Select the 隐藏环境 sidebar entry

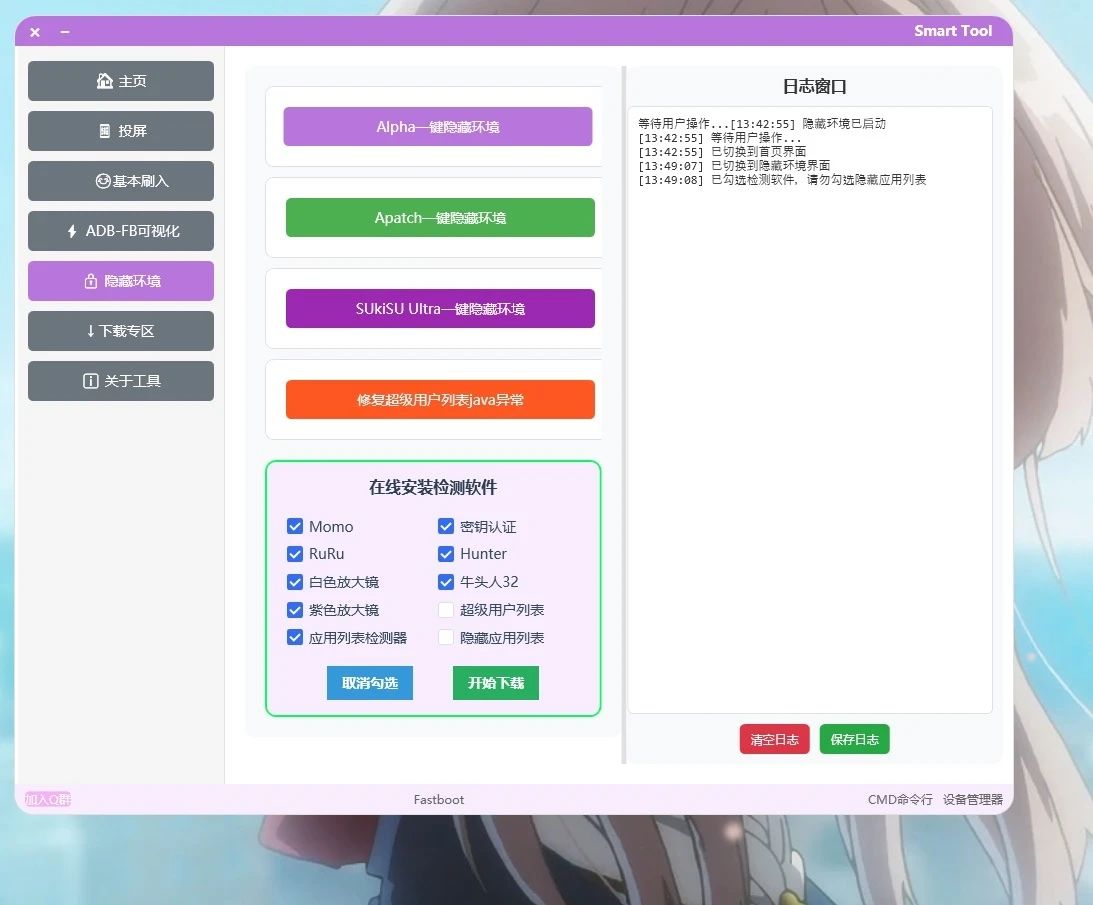[x=121, y=281]
